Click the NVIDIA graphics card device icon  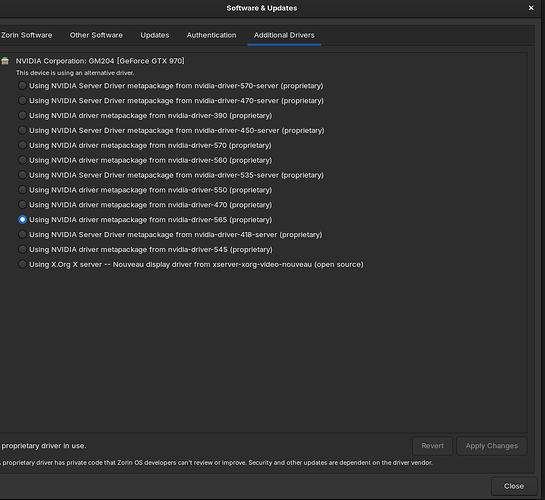tap(5, 61)
